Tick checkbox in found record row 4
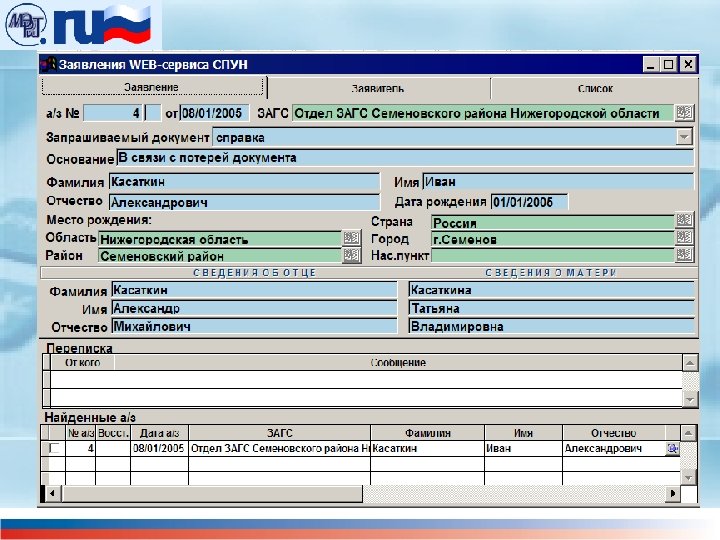Viewport: 720px width, 540px height. point(54,448)
